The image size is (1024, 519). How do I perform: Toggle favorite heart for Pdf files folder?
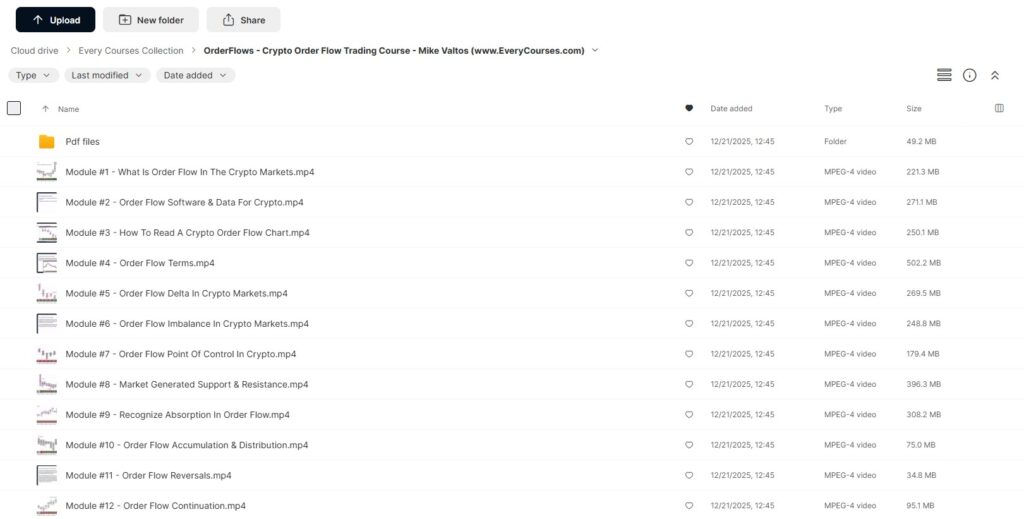tap(689, 142)
